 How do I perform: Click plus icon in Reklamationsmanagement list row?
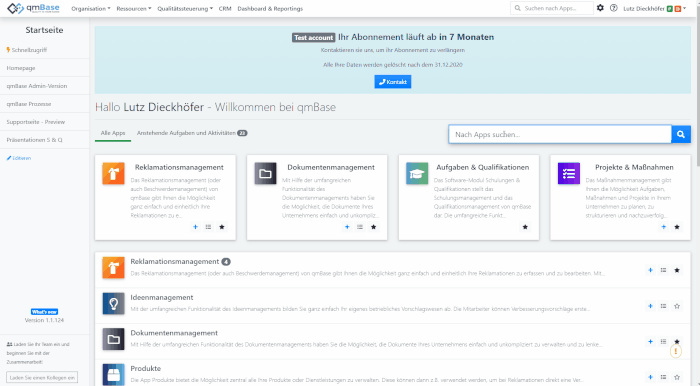(x=650, y=270)
